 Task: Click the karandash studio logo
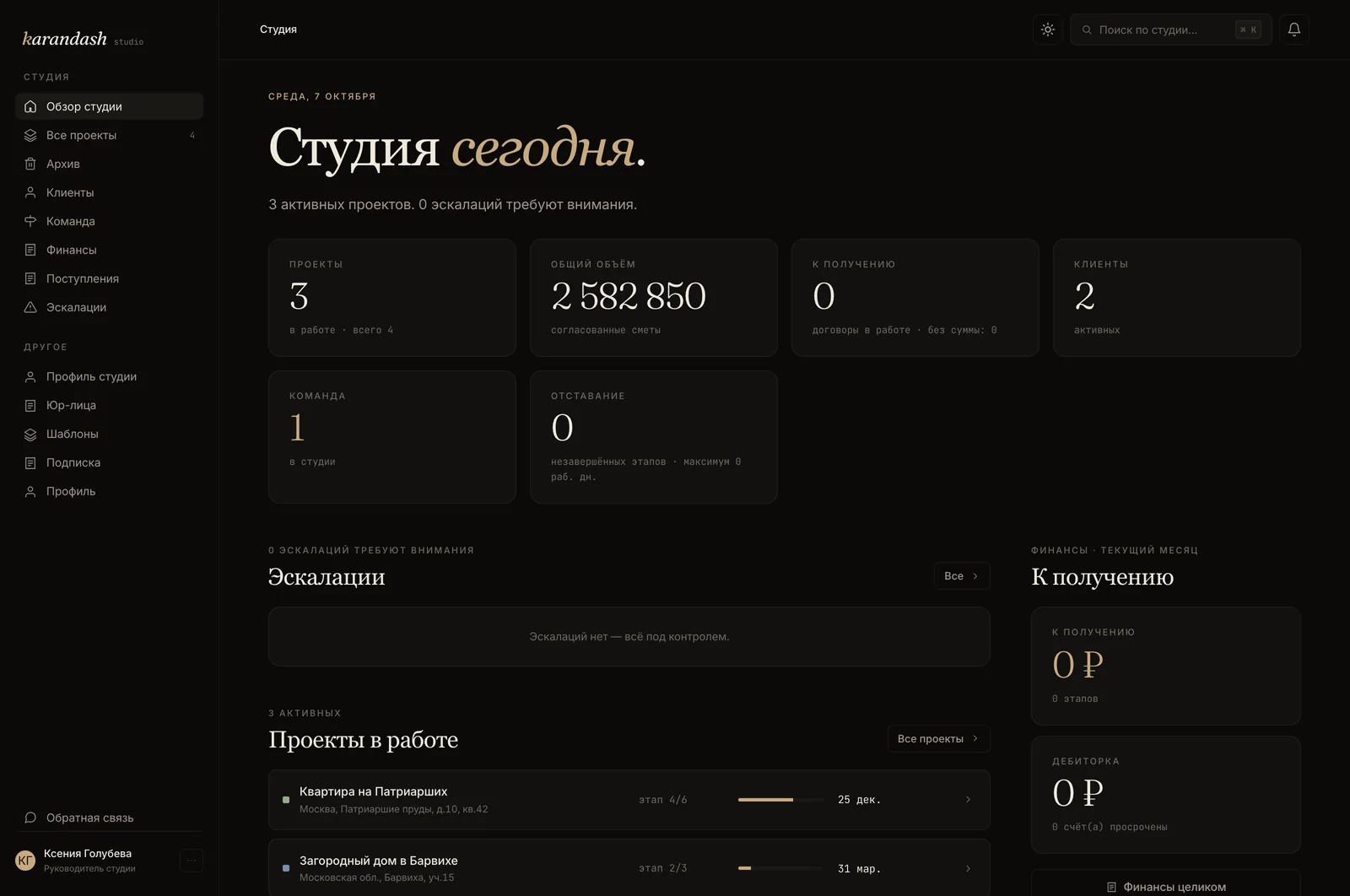point(83,39)
